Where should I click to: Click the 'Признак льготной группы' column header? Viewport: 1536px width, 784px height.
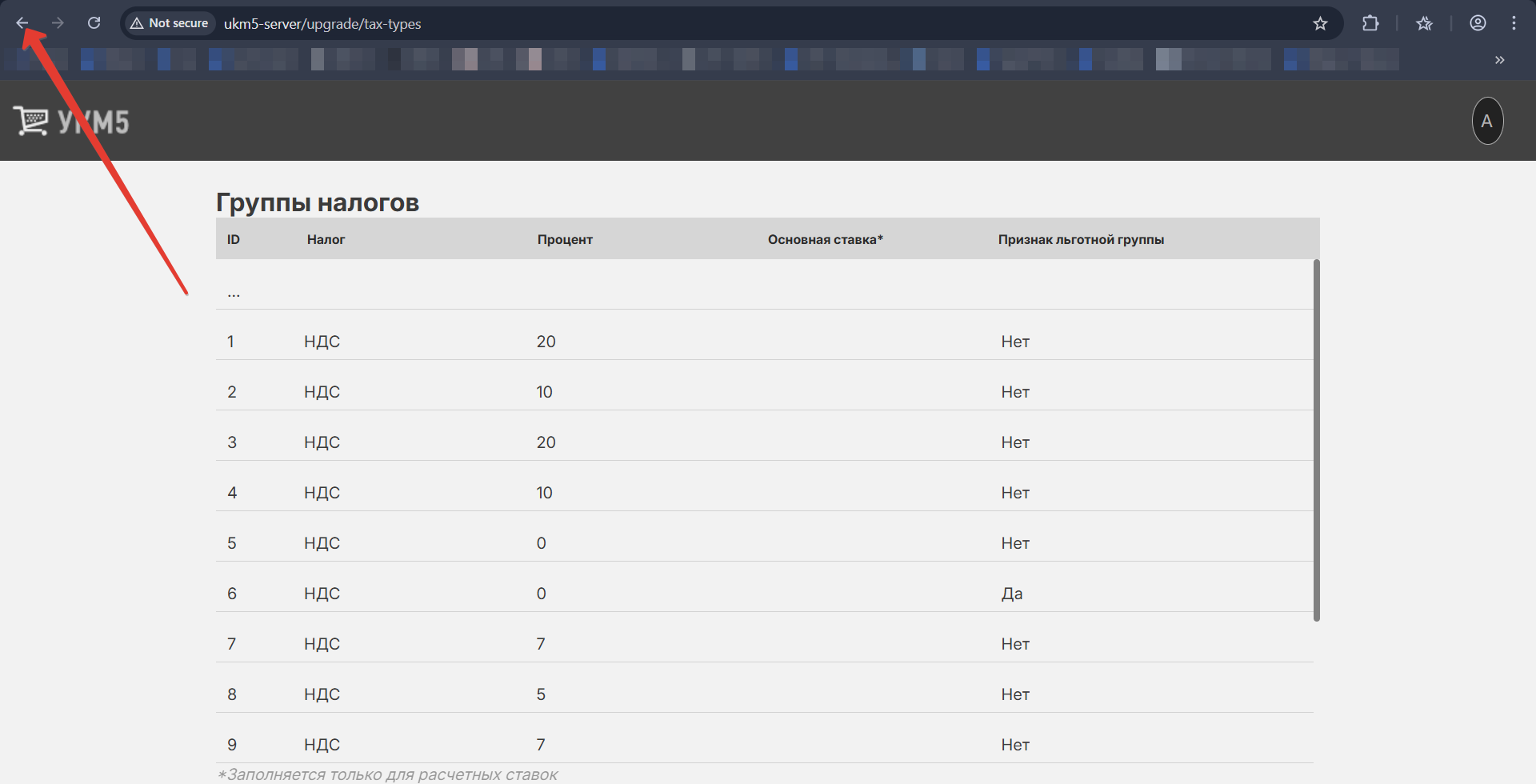point(1081,239)
